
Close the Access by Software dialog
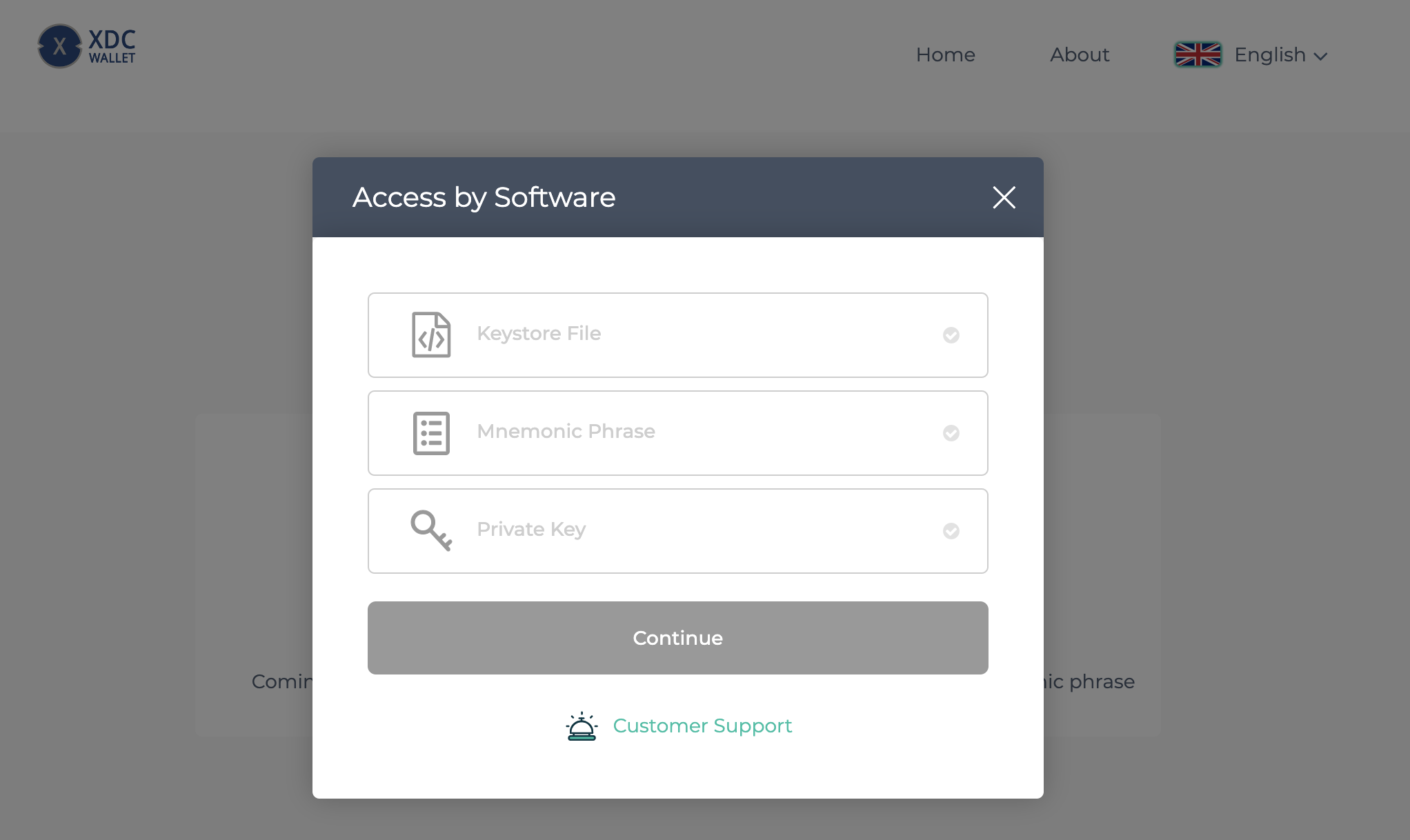coord(1004,197)
